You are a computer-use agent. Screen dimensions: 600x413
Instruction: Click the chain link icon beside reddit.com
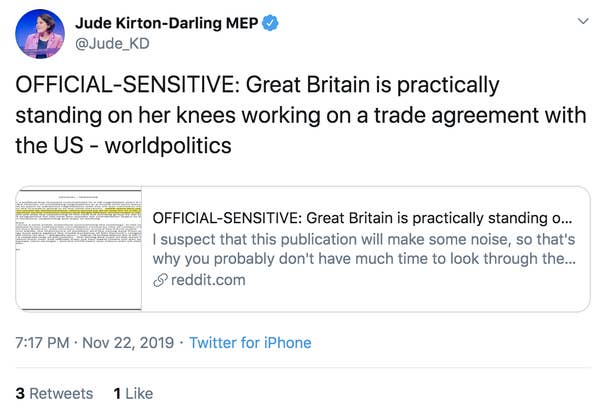tap(159, 280)
